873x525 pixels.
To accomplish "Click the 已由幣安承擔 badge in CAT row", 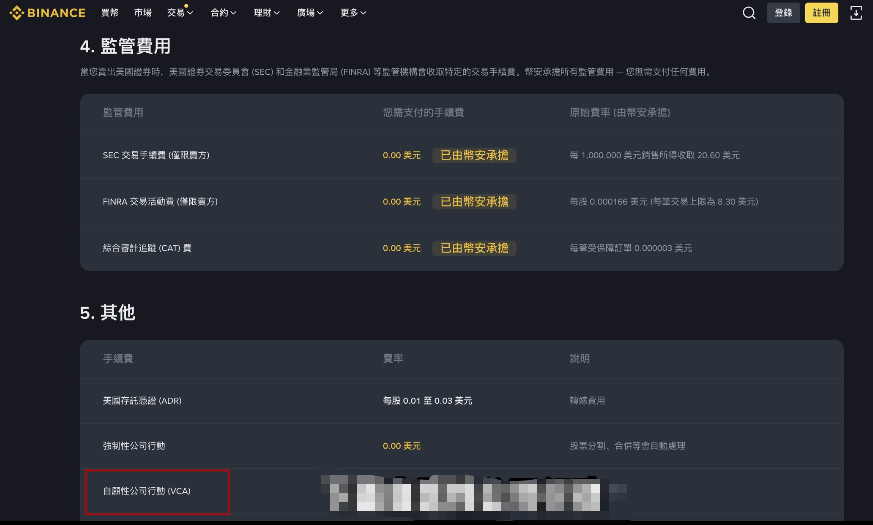I will click(x=474, y=248).
